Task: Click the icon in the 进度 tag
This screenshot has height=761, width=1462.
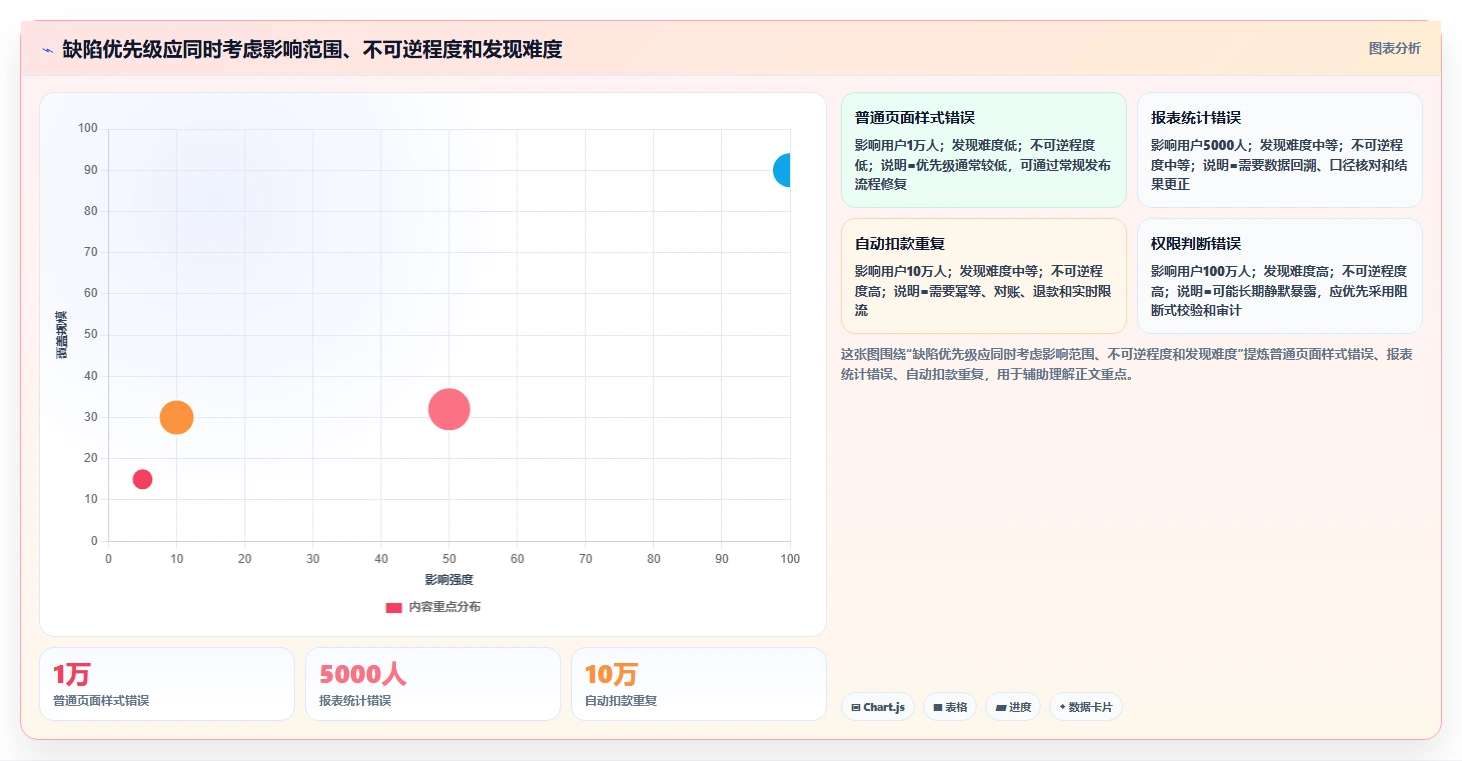Action: [x=1000, y=708]
